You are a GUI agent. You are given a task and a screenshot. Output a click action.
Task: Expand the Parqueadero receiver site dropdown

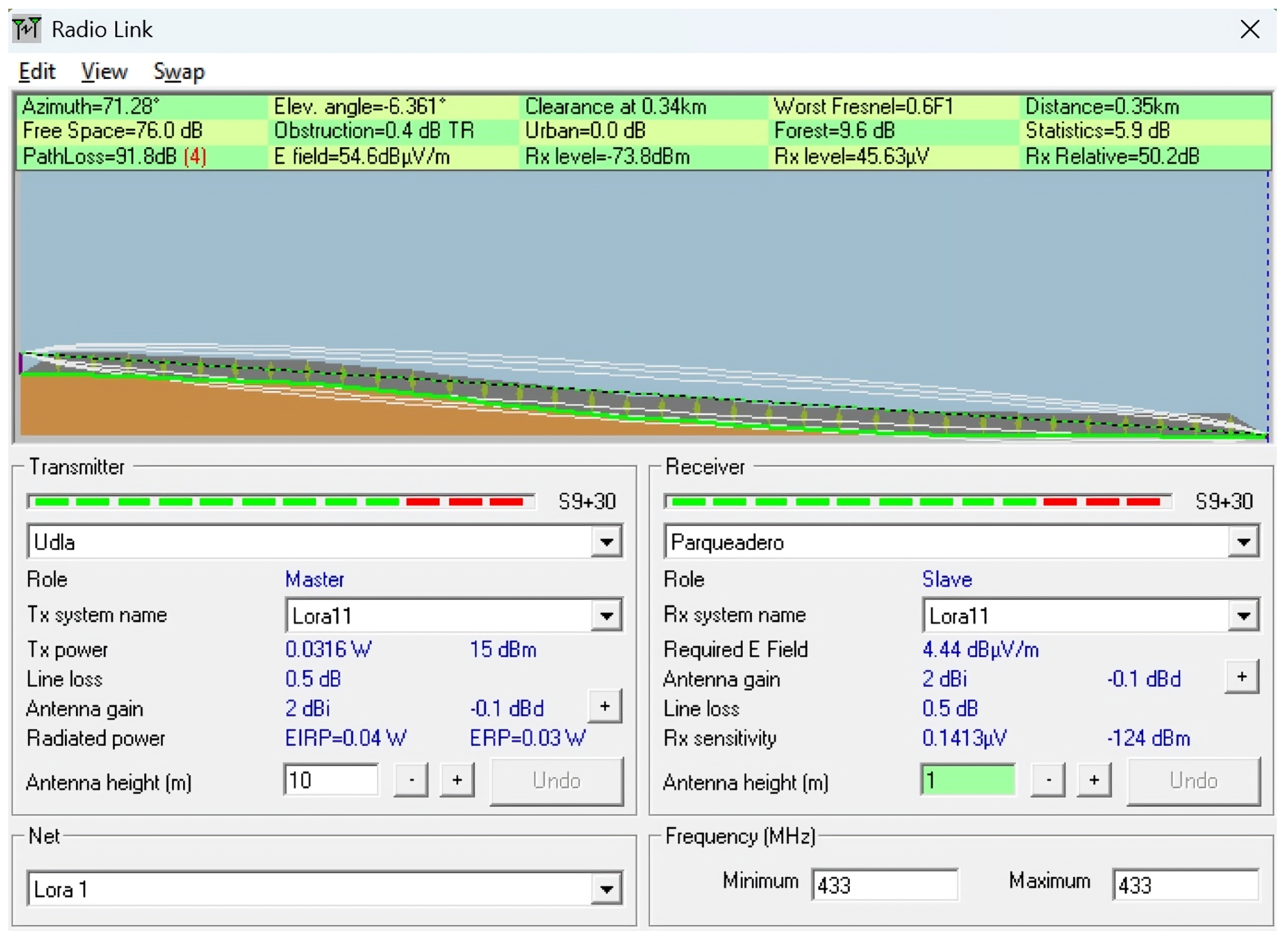pyautogui.click(x=1243, y=541)
